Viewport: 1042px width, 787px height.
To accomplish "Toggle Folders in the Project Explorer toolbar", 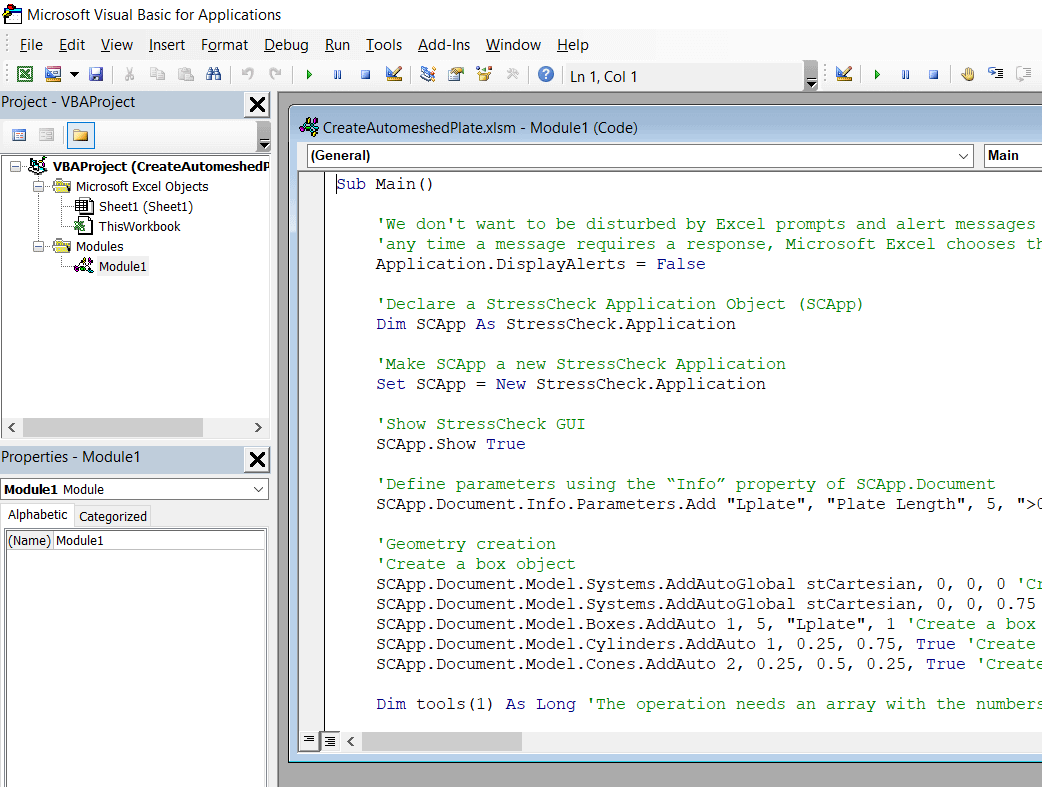I will pos(80,135).
